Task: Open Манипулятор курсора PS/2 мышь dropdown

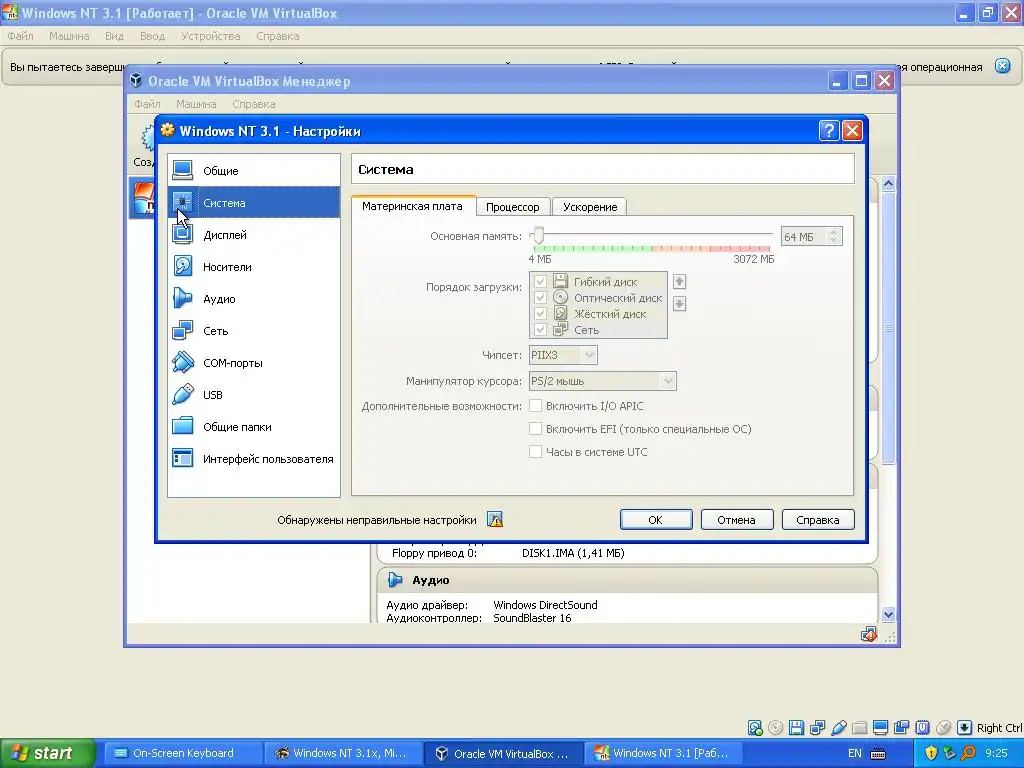Action: 602,381
